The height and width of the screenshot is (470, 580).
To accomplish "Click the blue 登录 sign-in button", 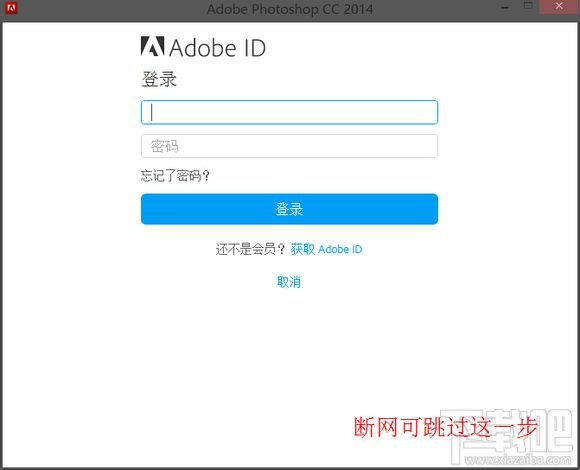I will coord(289,209).
